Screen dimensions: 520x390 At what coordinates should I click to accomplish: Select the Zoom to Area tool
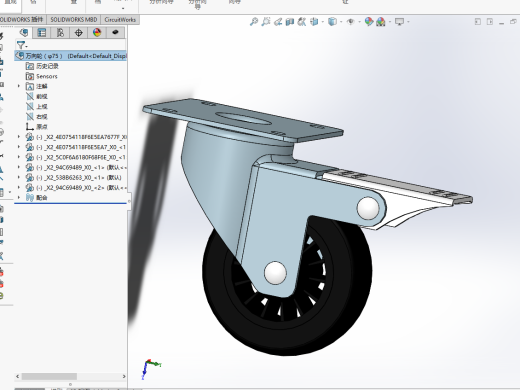click(x=266, y=22)
